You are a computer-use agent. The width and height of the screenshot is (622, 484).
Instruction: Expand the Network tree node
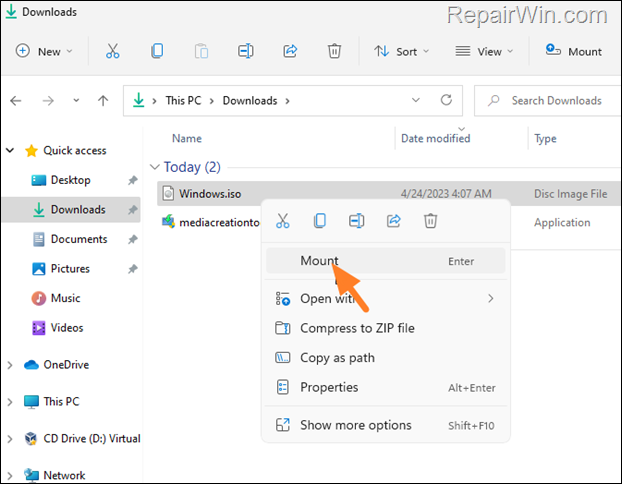tap(10, 475)
